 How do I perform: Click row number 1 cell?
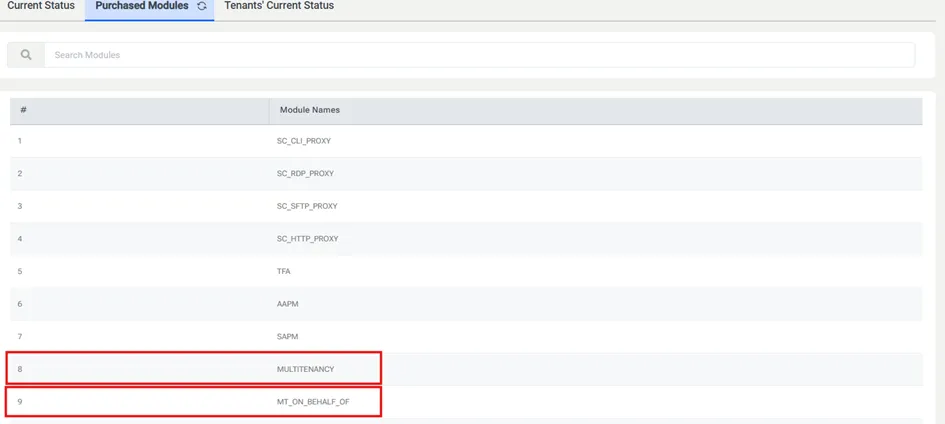[x=140, y=141]
